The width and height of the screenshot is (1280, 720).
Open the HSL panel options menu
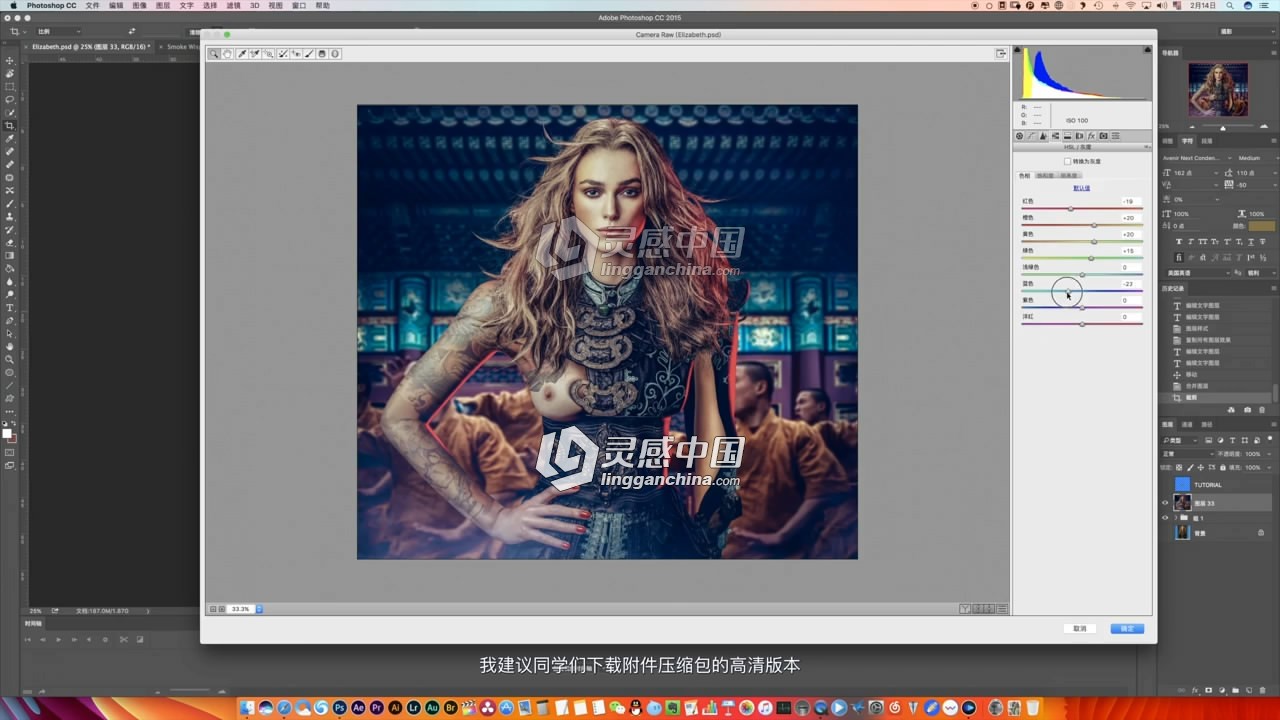(x=1147, y=147)
